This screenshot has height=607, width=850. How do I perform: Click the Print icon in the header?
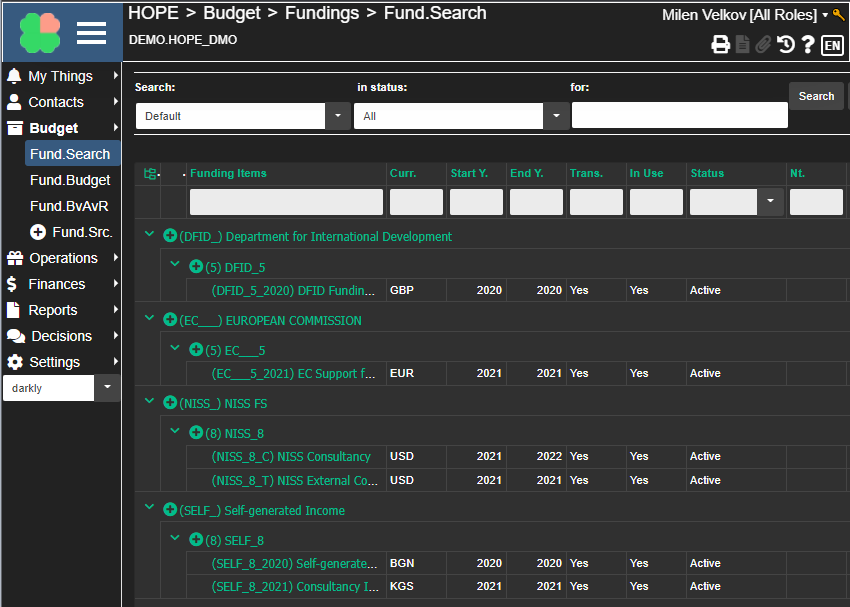point(720,44)
